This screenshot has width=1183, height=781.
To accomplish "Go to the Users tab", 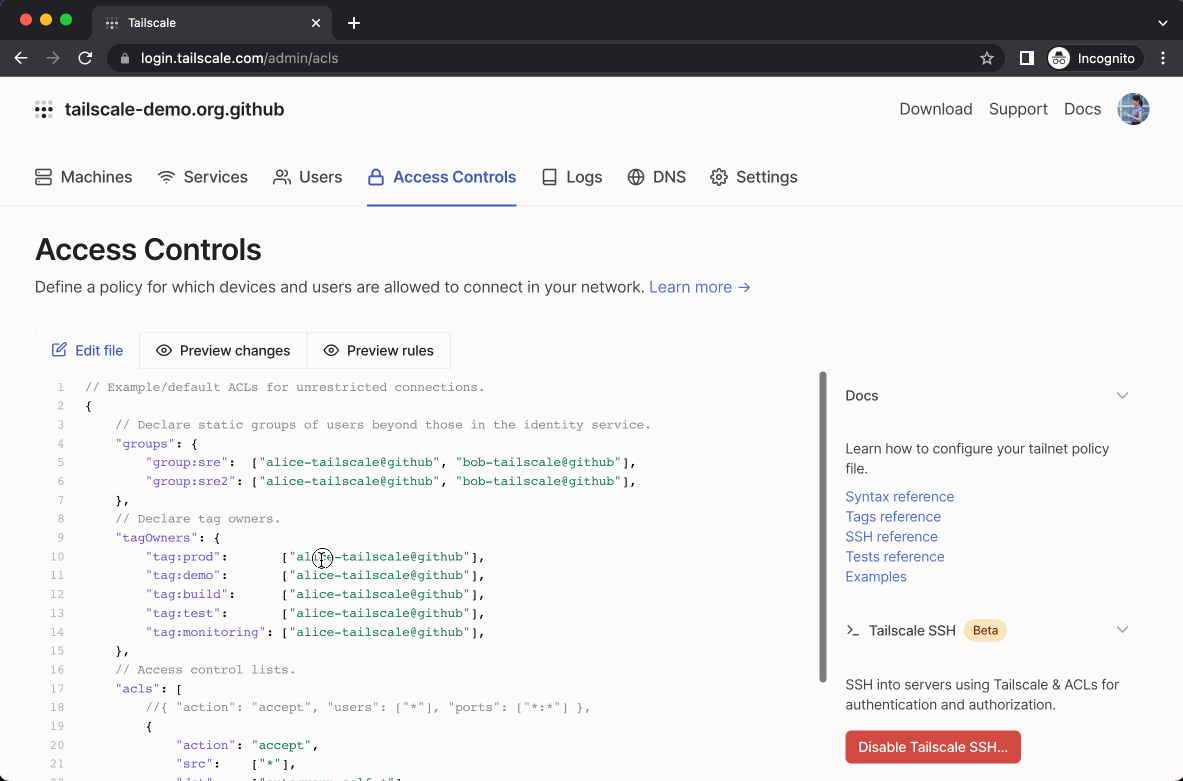I will 307,177.
